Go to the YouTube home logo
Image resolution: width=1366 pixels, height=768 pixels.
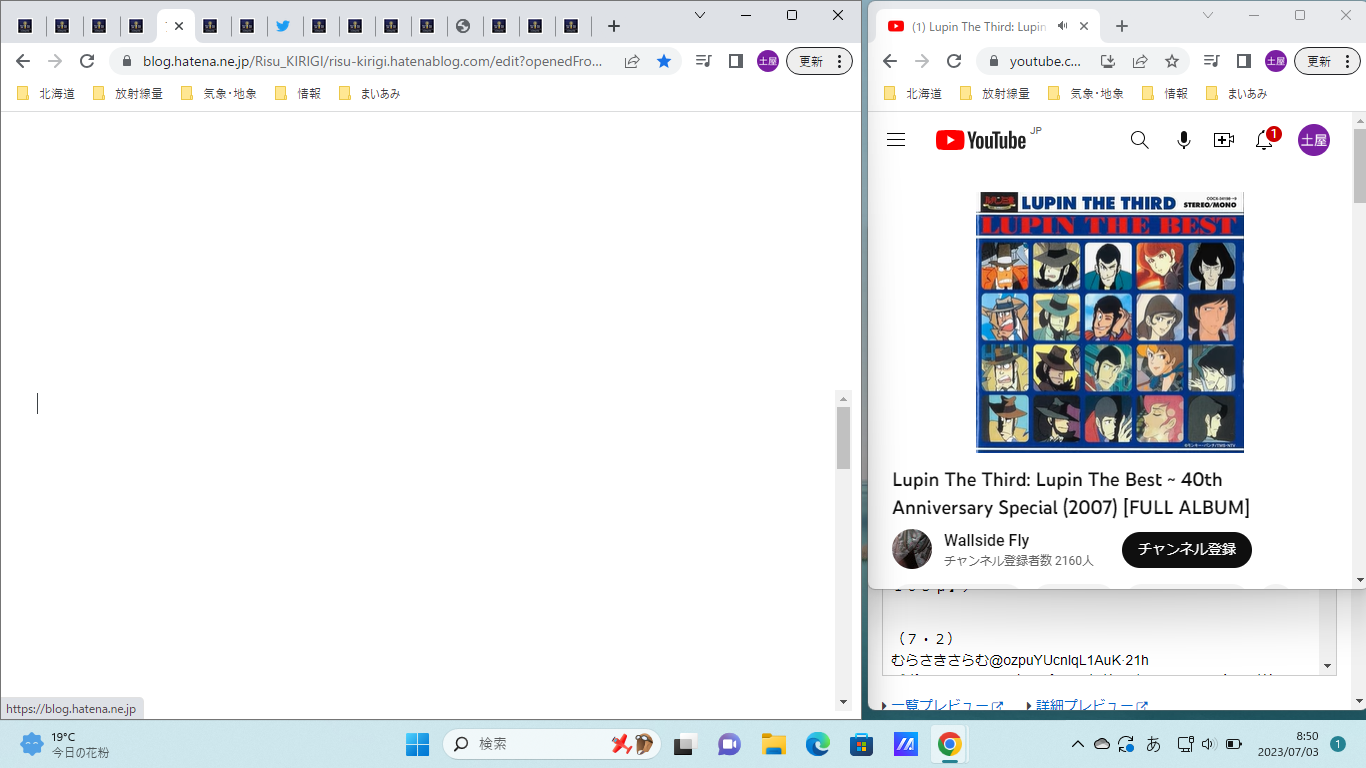[981, 140]
